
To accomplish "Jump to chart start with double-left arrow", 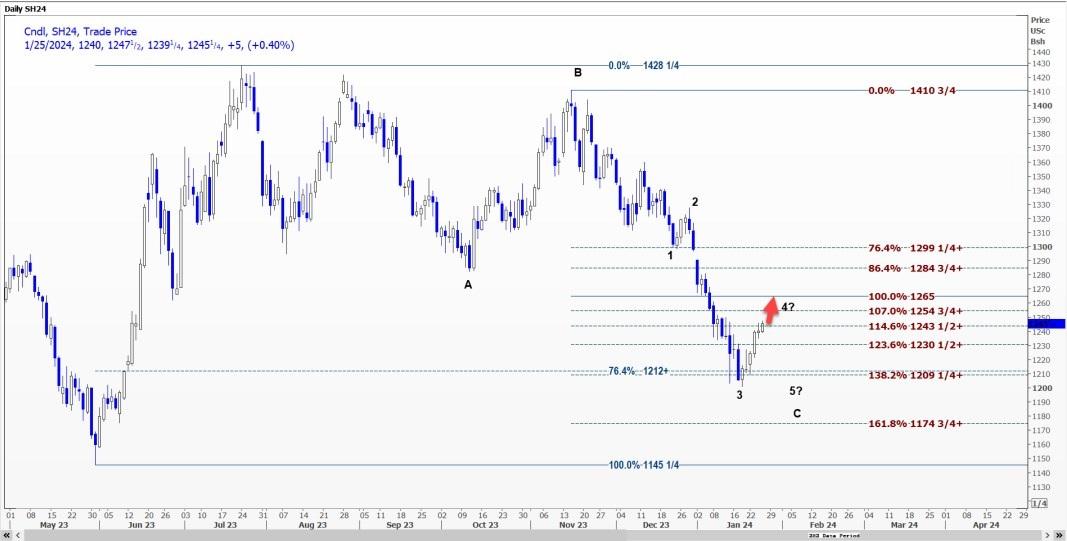I will (7, 536).
